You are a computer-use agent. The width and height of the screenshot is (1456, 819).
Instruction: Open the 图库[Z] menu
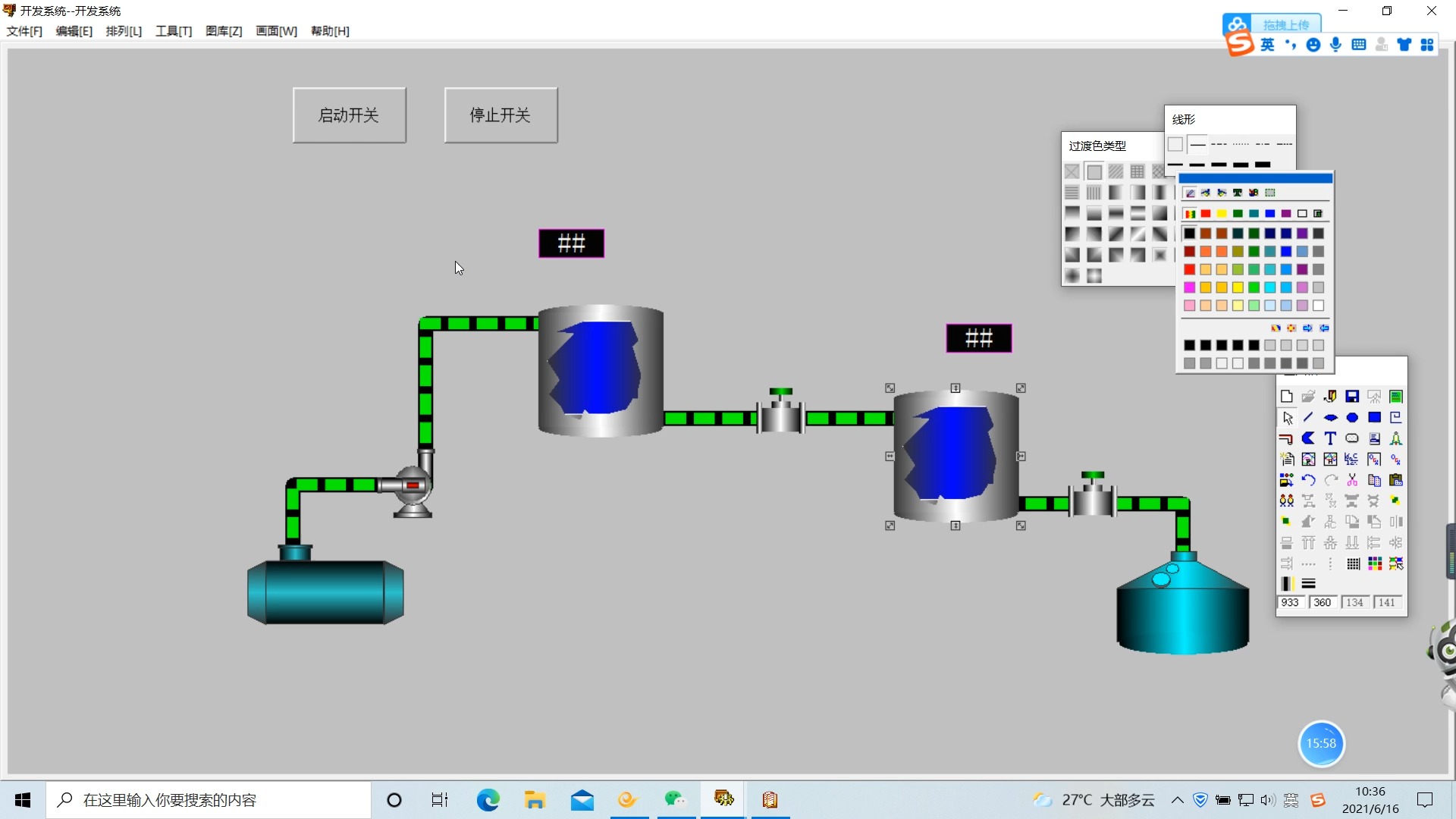[224, 31]
